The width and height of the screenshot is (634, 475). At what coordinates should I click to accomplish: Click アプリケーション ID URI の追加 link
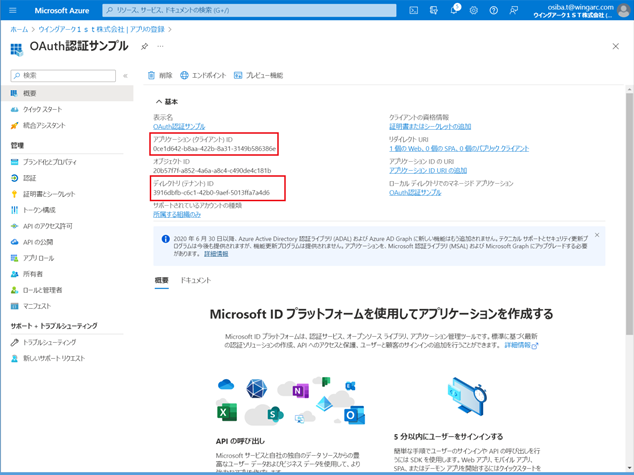coord(428,171)
